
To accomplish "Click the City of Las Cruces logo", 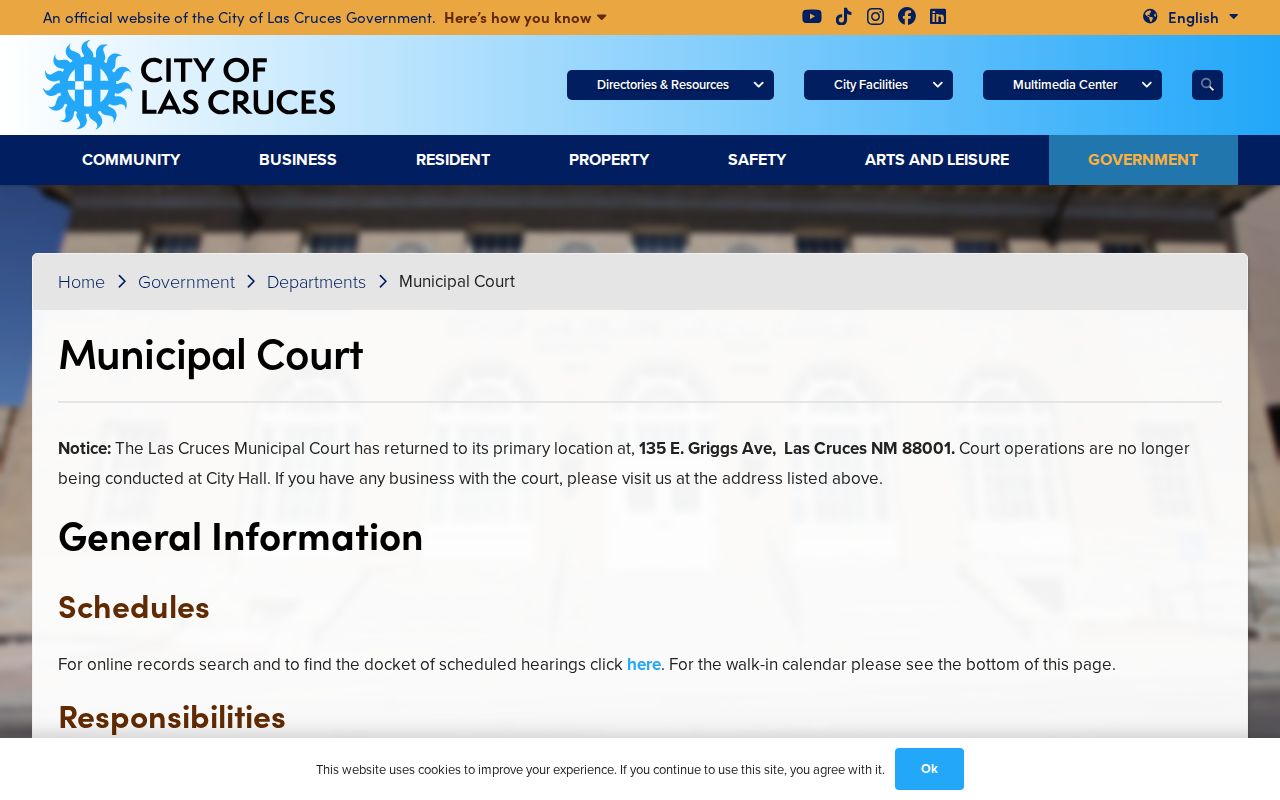I will [x=189, y=85].
